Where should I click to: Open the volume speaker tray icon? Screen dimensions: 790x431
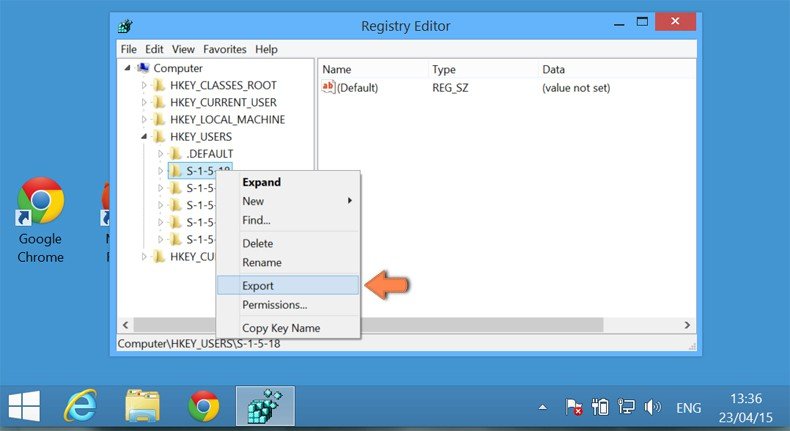coord(652,407)
